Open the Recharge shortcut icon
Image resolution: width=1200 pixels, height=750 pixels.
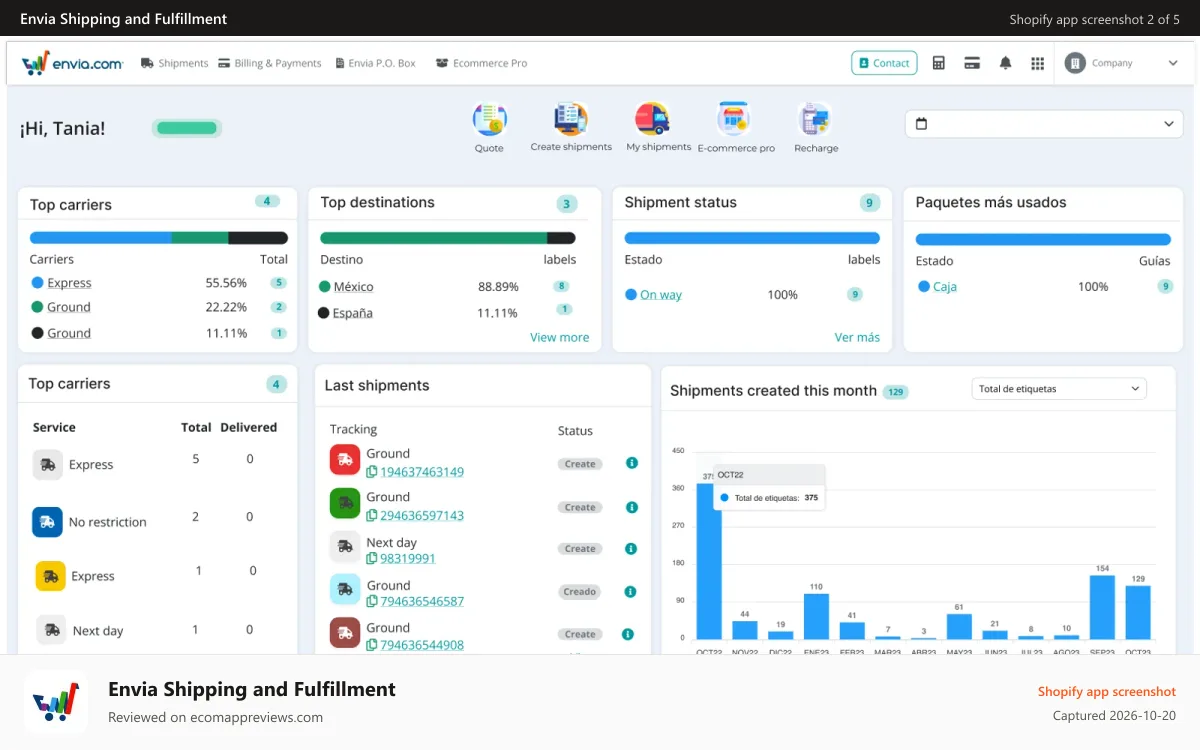815,120
